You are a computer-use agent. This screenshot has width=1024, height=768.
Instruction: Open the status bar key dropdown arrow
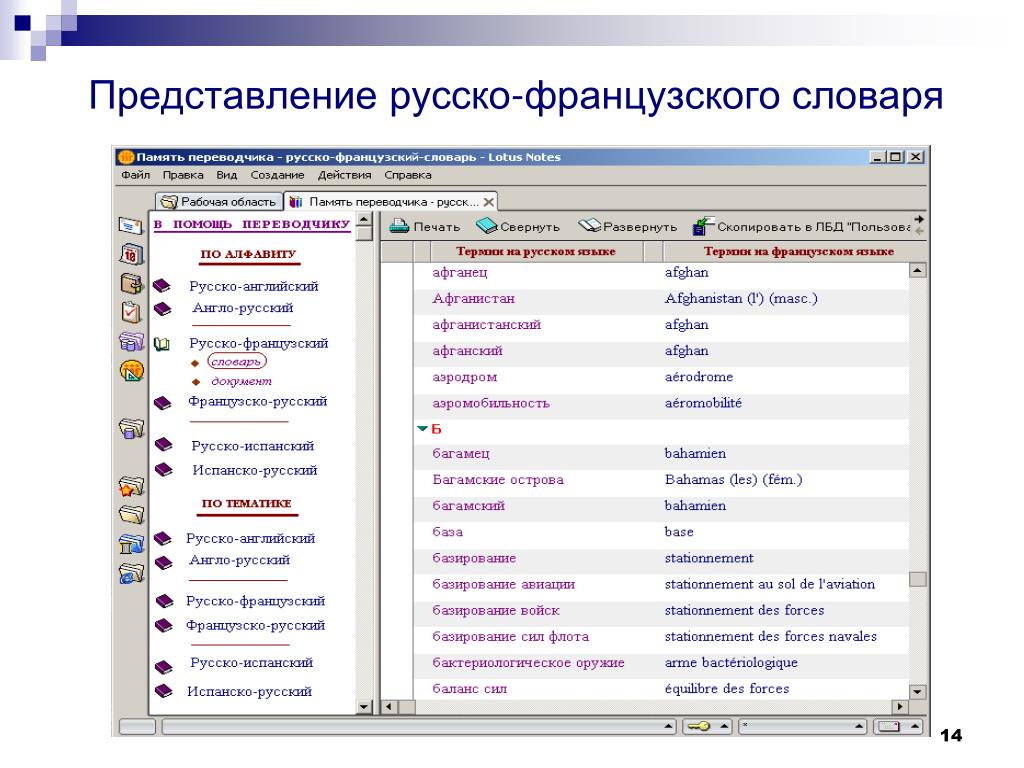pos(724,726)
